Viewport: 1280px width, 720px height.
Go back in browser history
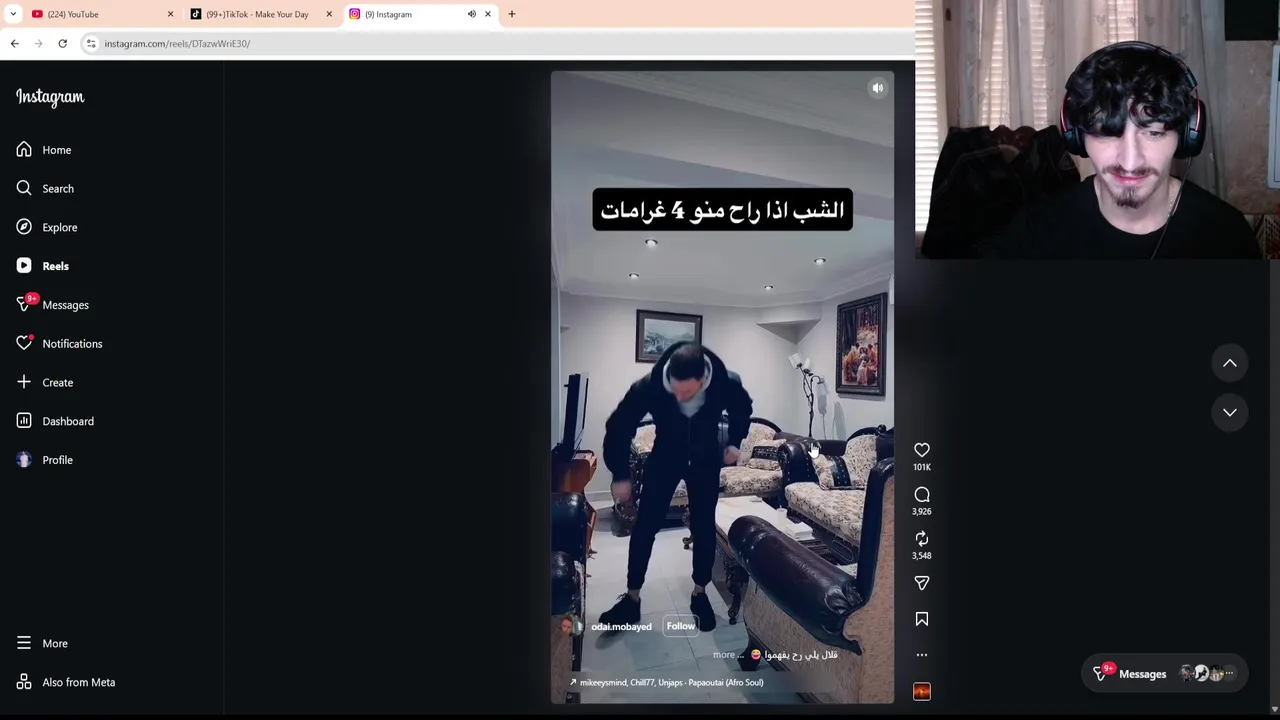pos(15,43)
